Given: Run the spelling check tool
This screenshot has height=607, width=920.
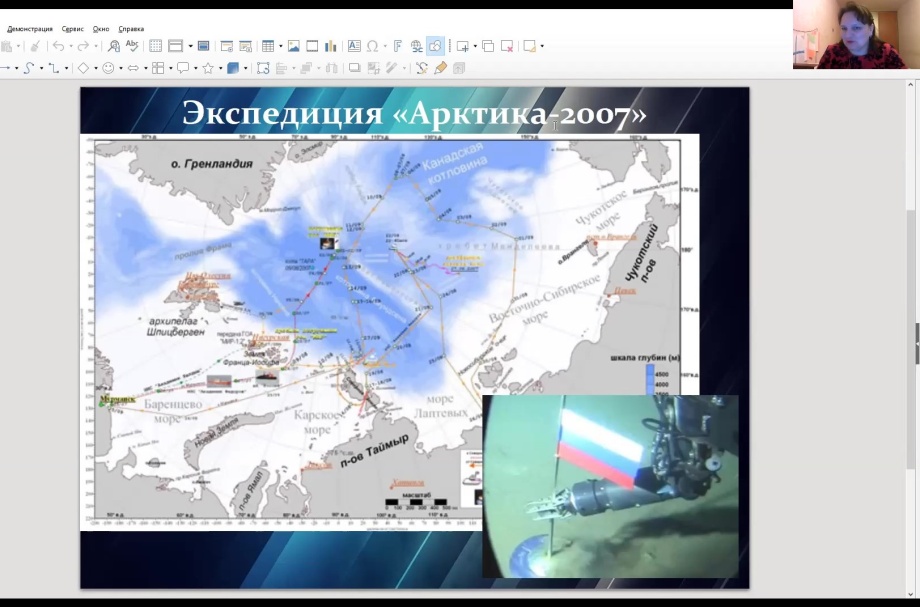Looking at the screenshot, I should point(131,46).
